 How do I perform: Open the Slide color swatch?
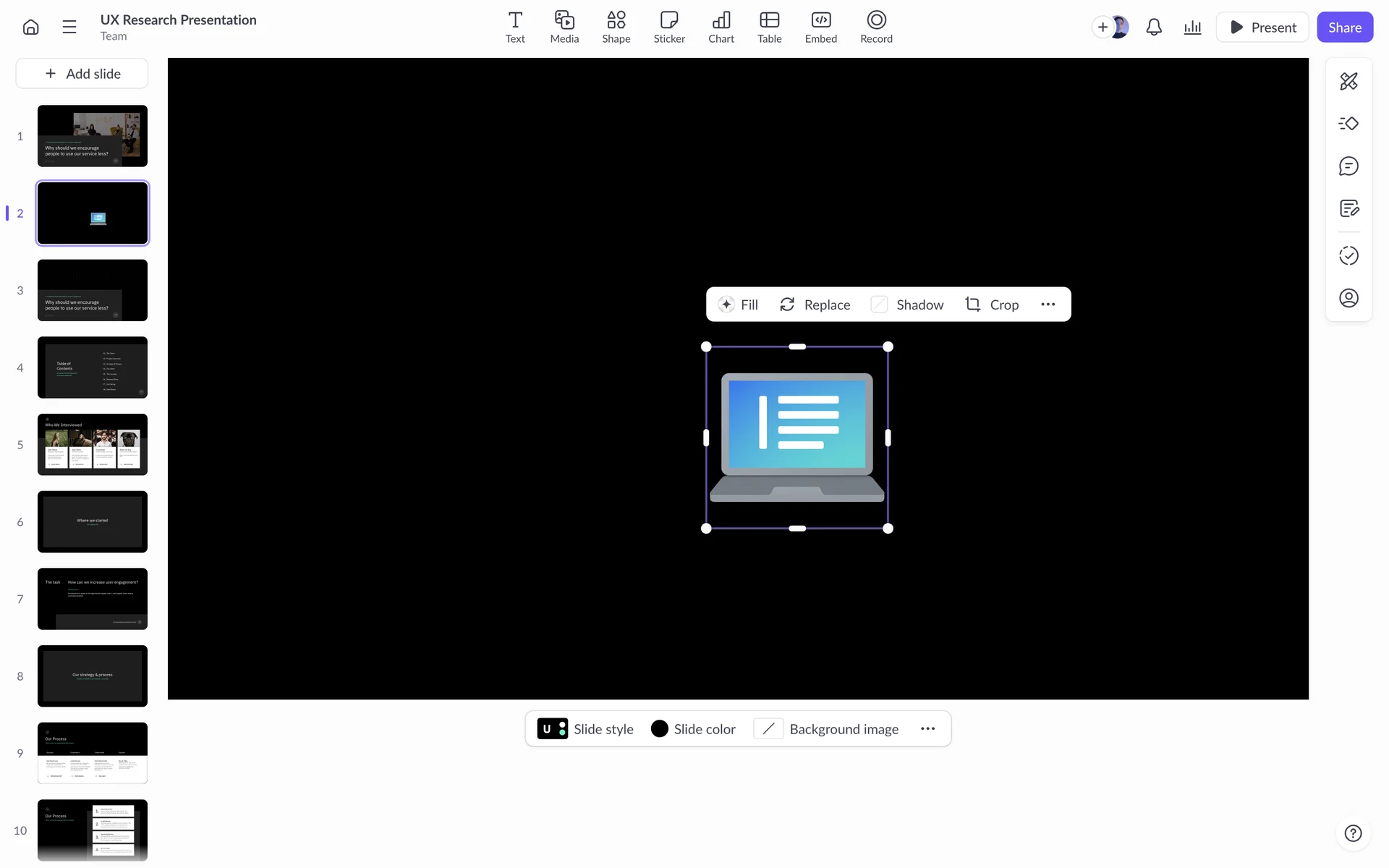660,729
